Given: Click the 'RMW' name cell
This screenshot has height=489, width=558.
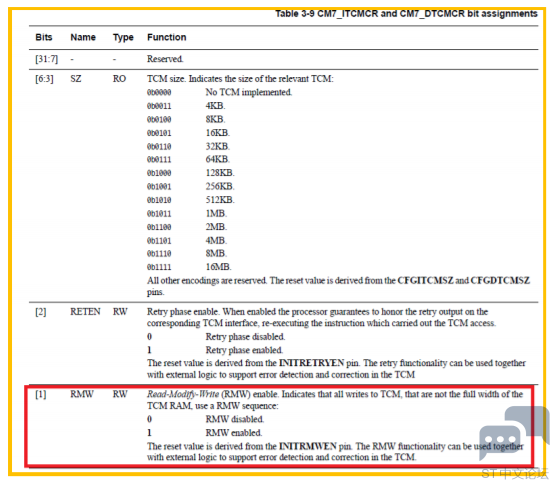Looking at the screenshot, I should [x=82, y=394].
